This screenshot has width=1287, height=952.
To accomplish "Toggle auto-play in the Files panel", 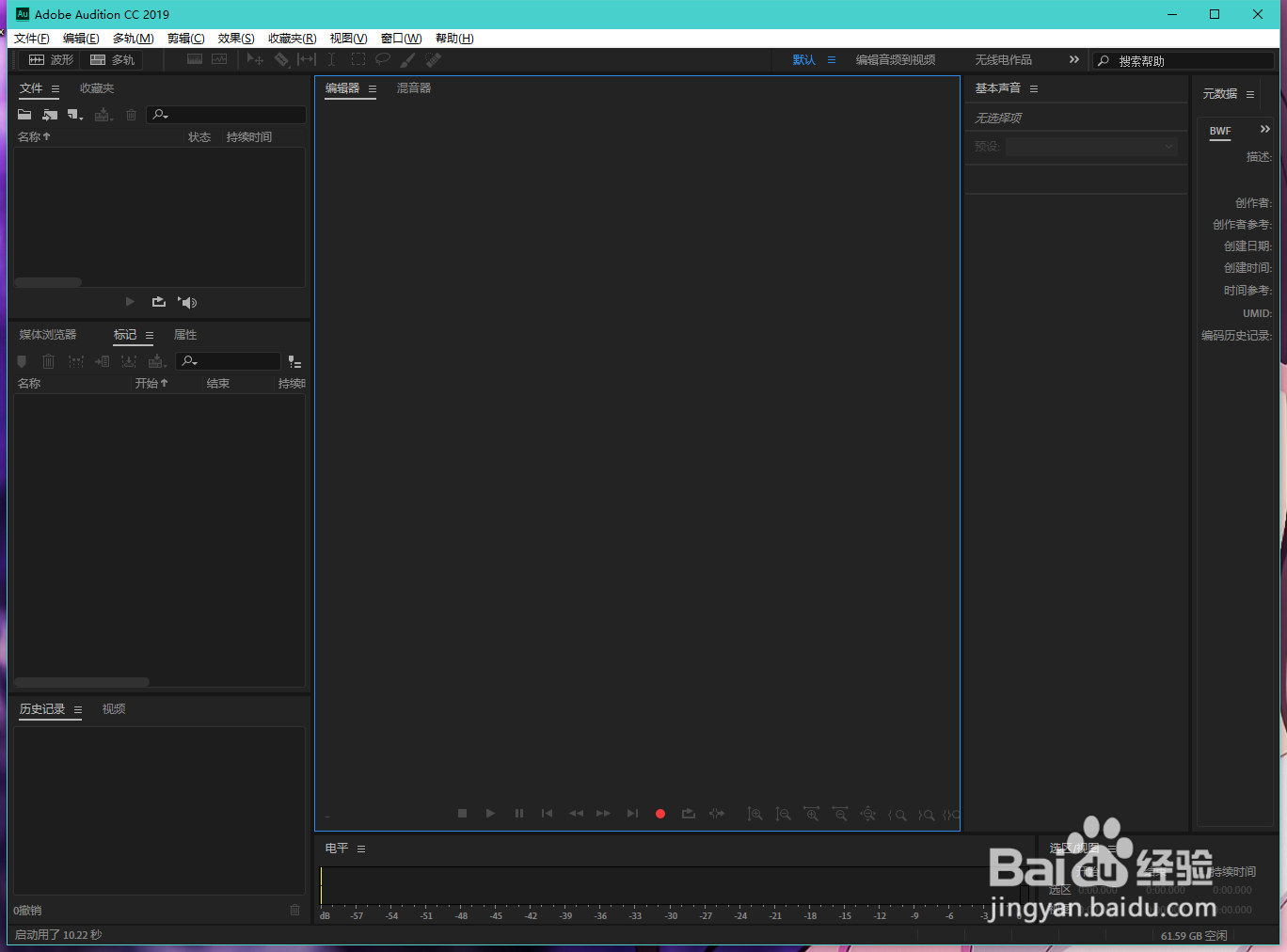I will [187, 302].
